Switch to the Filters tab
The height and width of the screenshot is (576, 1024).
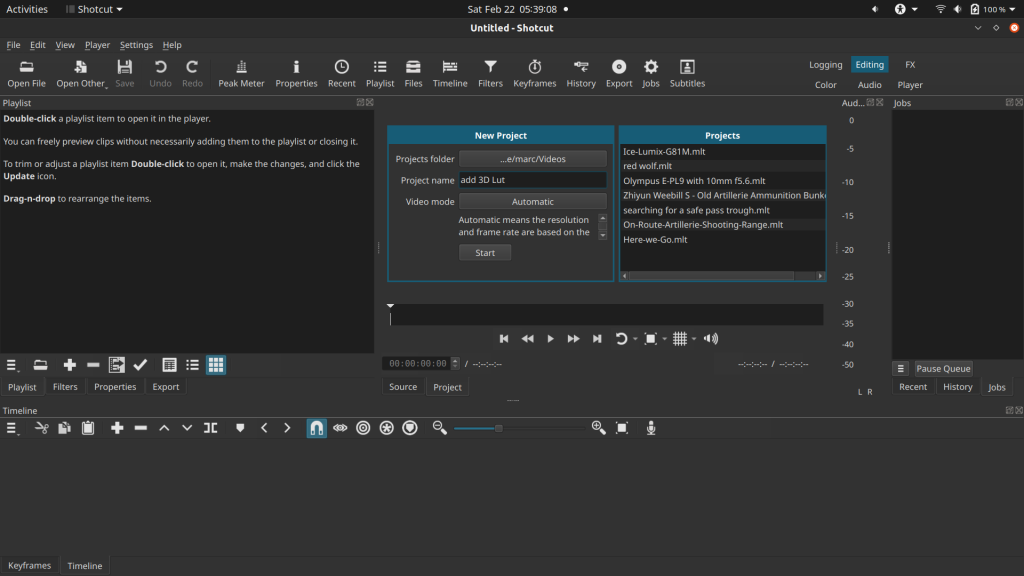pyautogui.click(x=65, y=387)
